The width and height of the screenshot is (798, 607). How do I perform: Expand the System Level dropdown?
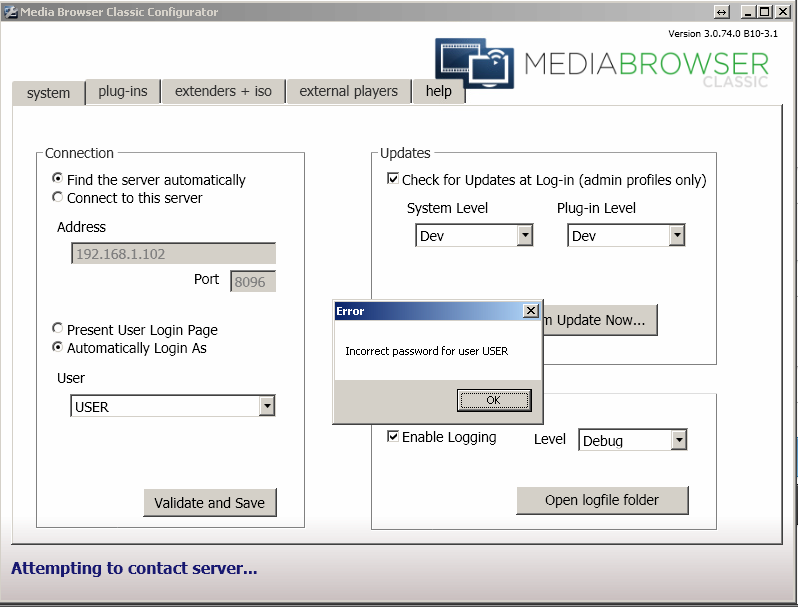pyautogui.click(x=474, y=236)
